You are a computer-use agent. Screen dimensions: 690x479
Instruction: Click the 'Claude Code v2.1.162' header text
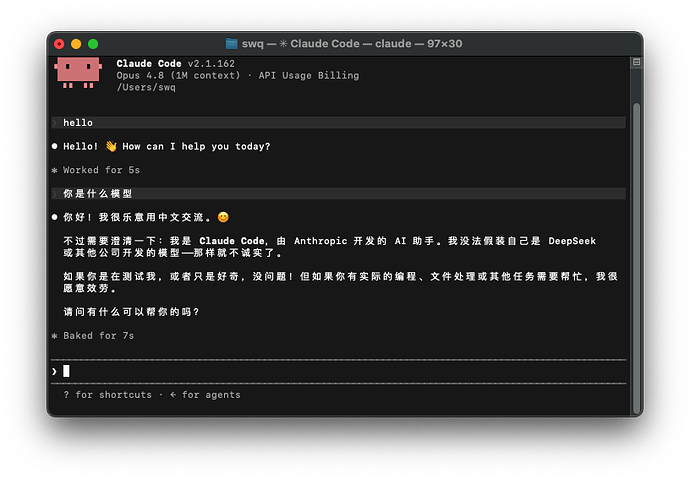pyautogui.click(x=175, y=63)
